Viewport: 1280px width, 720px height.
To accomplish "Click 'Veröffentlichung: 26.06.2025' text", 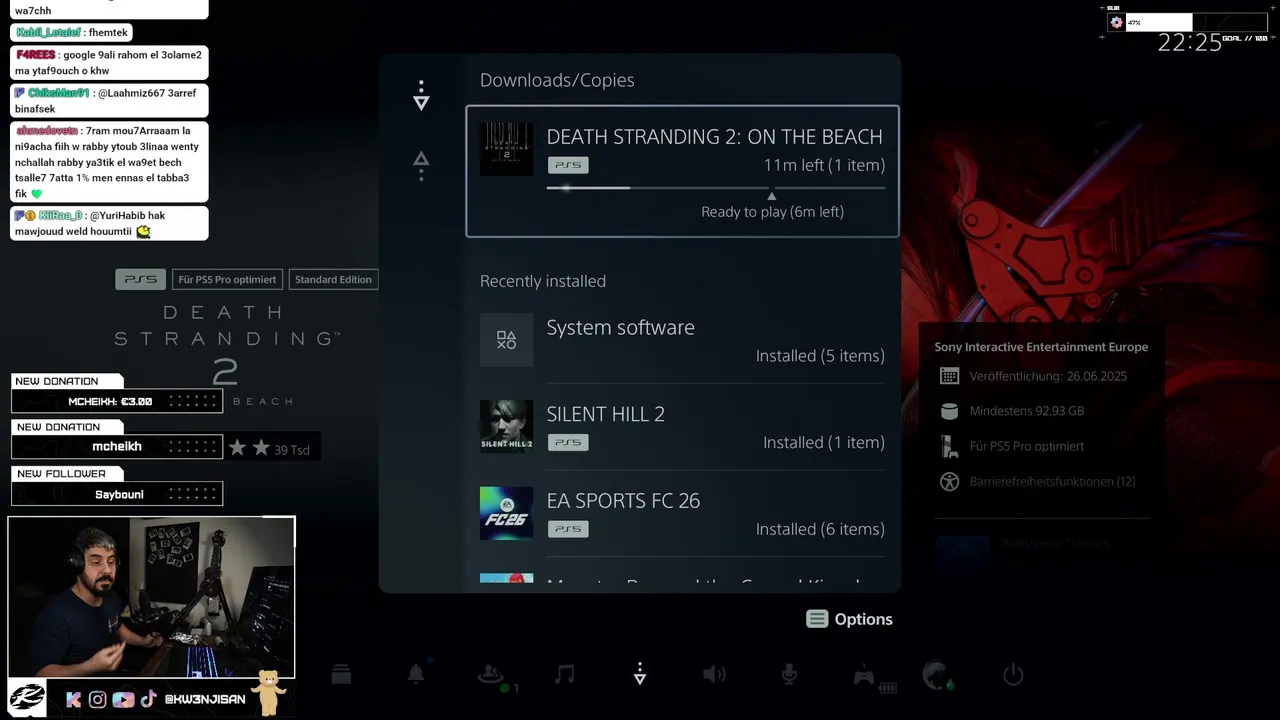I will coord(1048,376).
